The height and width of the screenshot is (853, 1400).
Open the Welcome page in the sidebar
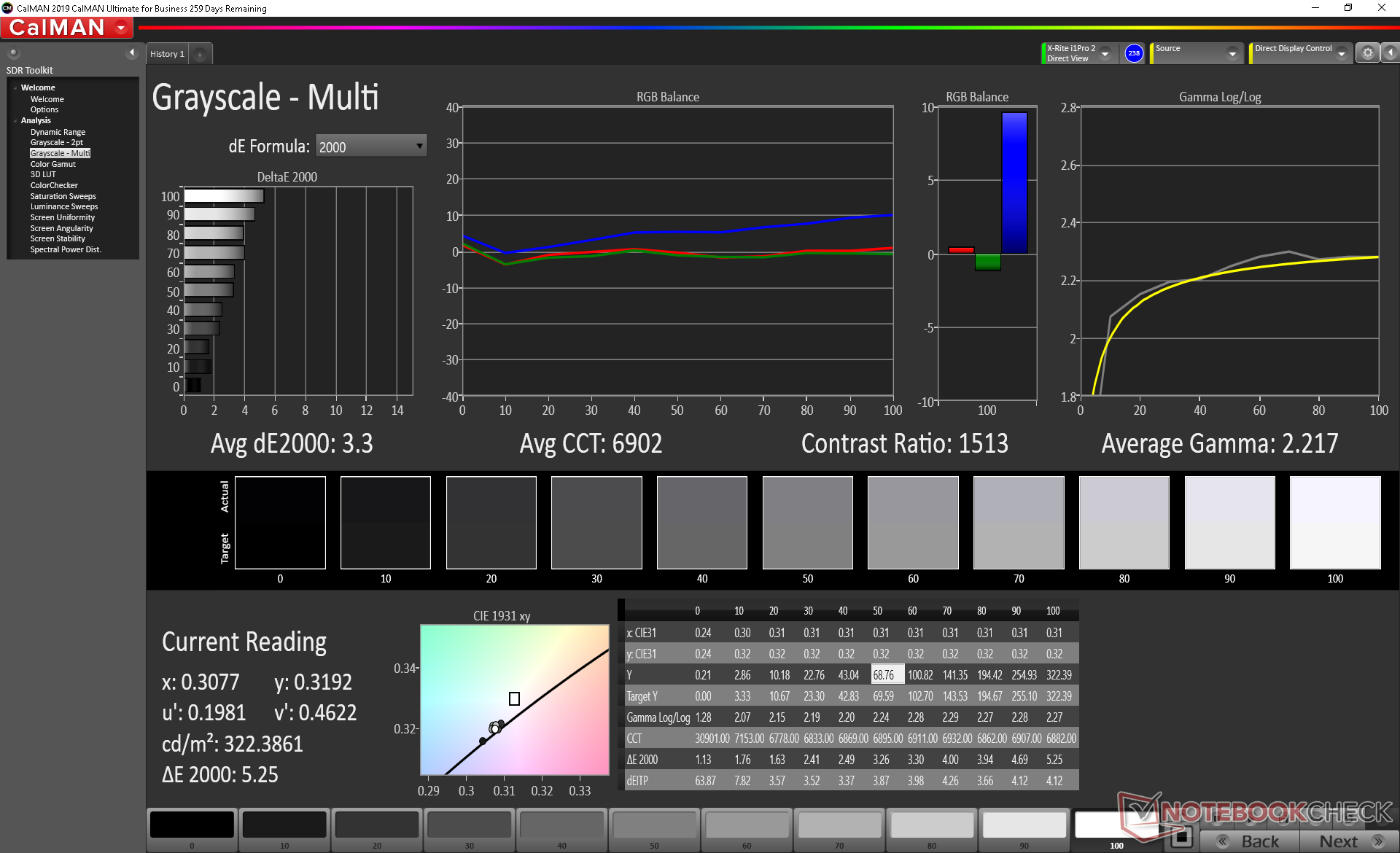point(47,99)
